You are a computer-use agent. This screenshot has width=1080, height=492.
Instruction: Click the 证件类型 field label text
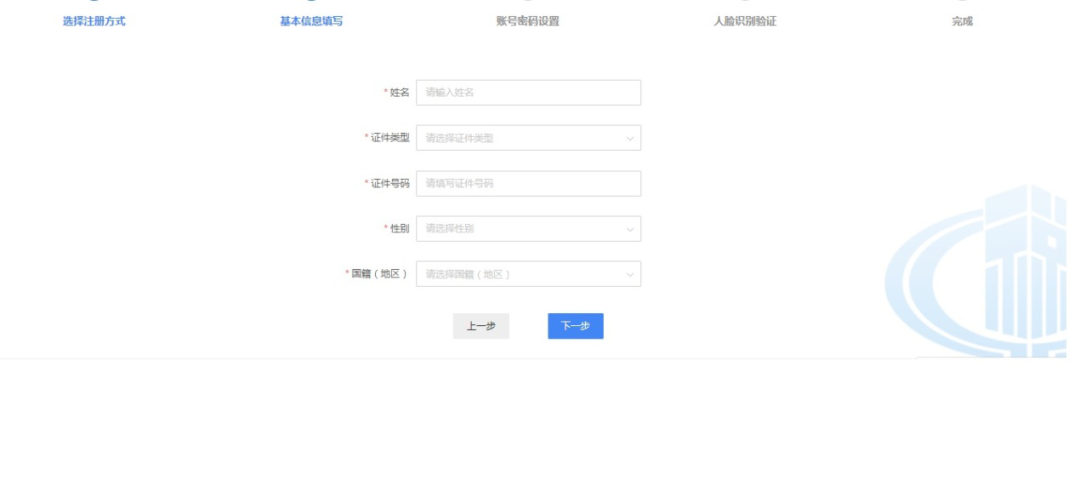tap(390, 138)
